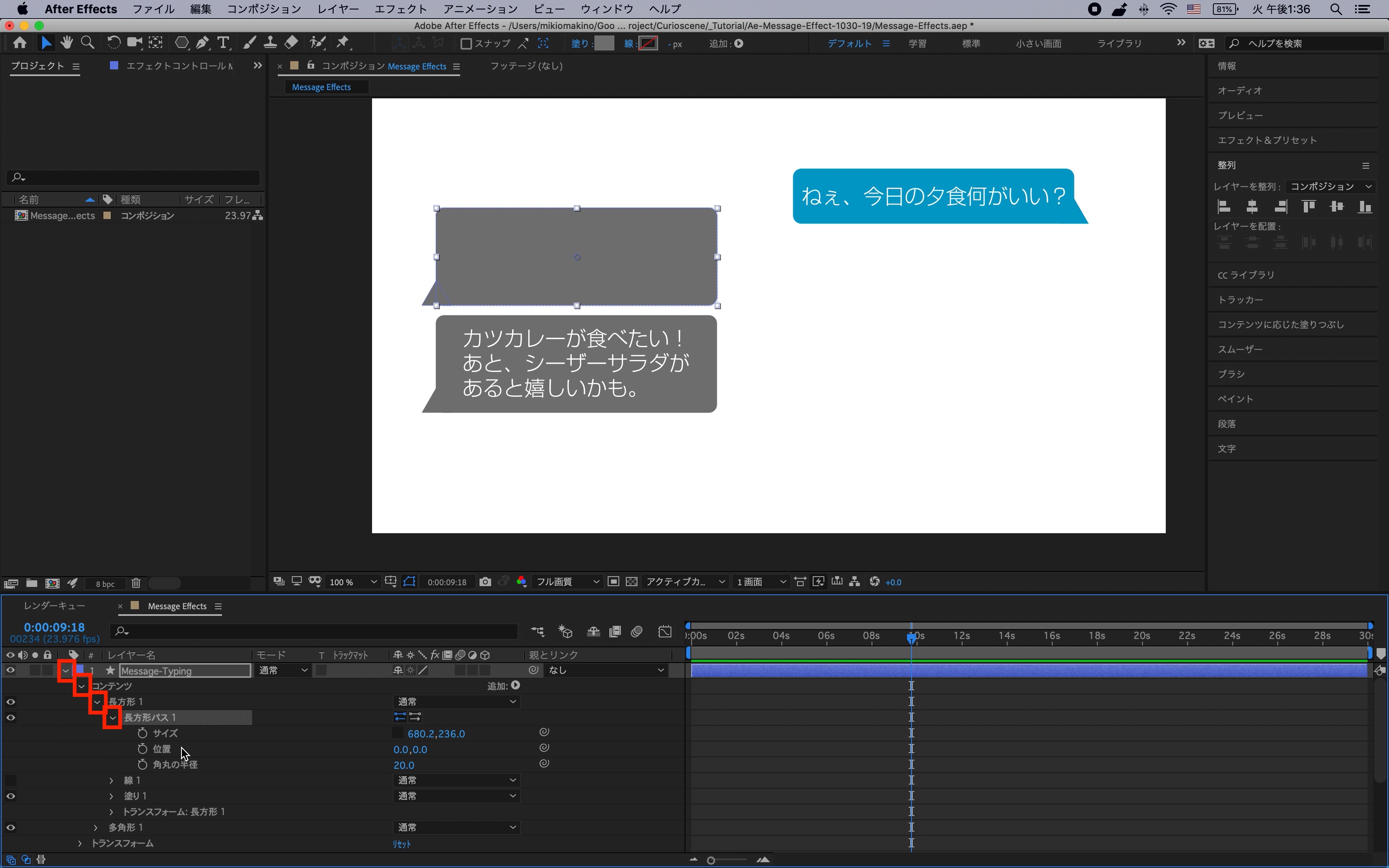Viewport: 1389px width, 868px height.
Task: Toggle visibility of 塗り 1
Action: click(x=10, y=796)
